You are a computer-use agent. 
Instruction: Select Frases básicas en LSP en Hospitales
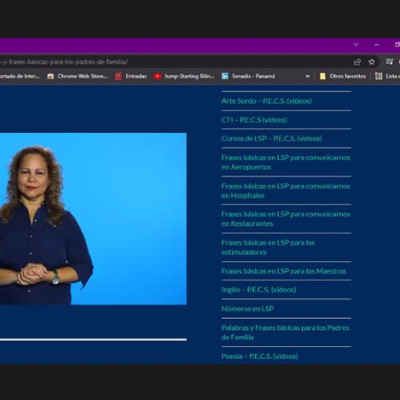pos(286,191)
